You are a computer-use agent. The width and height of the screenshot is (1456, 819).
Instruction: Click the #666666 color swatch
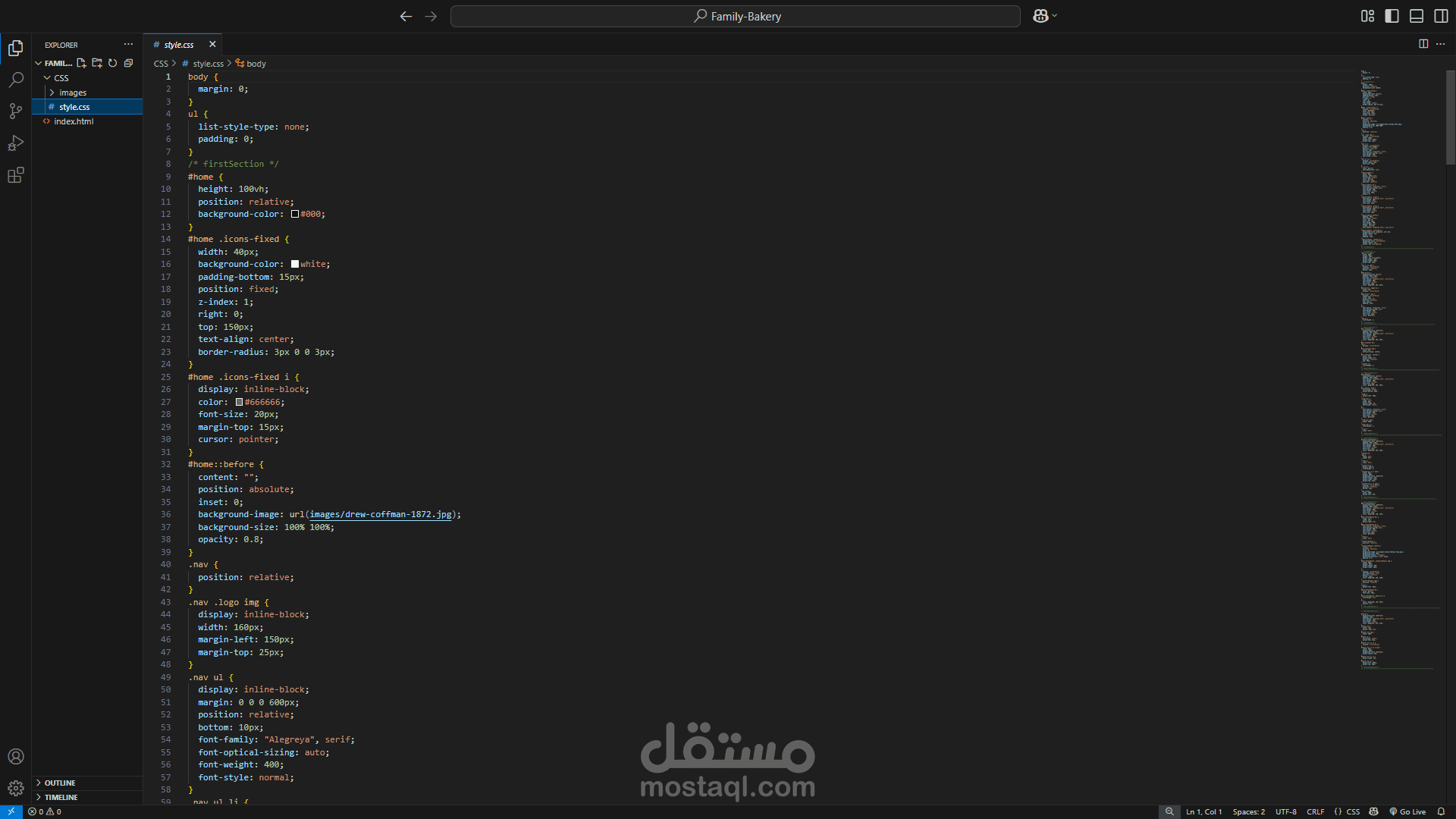[239, 403]
